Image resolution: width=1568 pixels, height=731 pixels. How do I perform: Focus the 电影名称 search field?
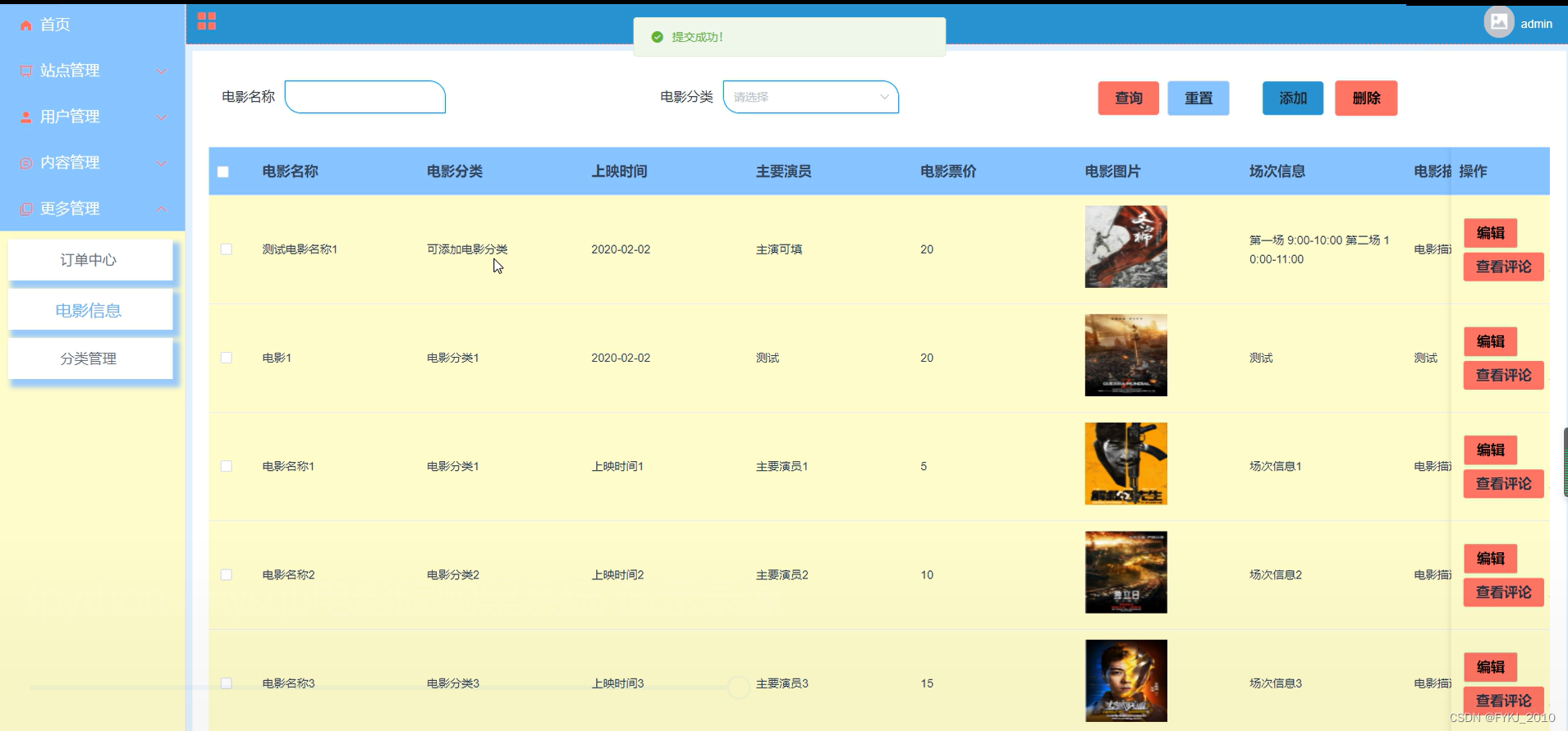point(365,97)
